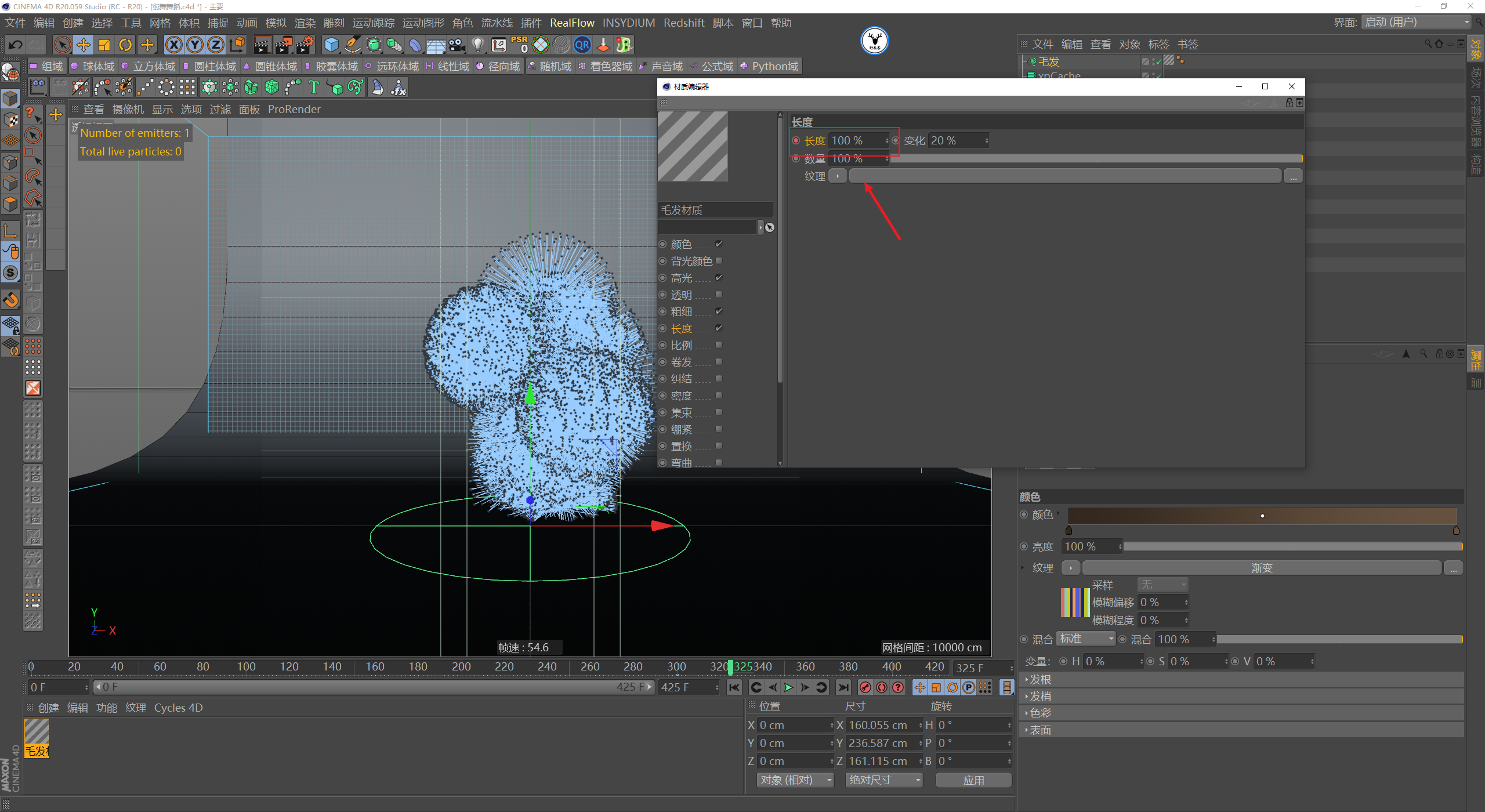Click the 应用 apply button
The width and height of the screenshot is (1485, 812).
pos(973,780)
